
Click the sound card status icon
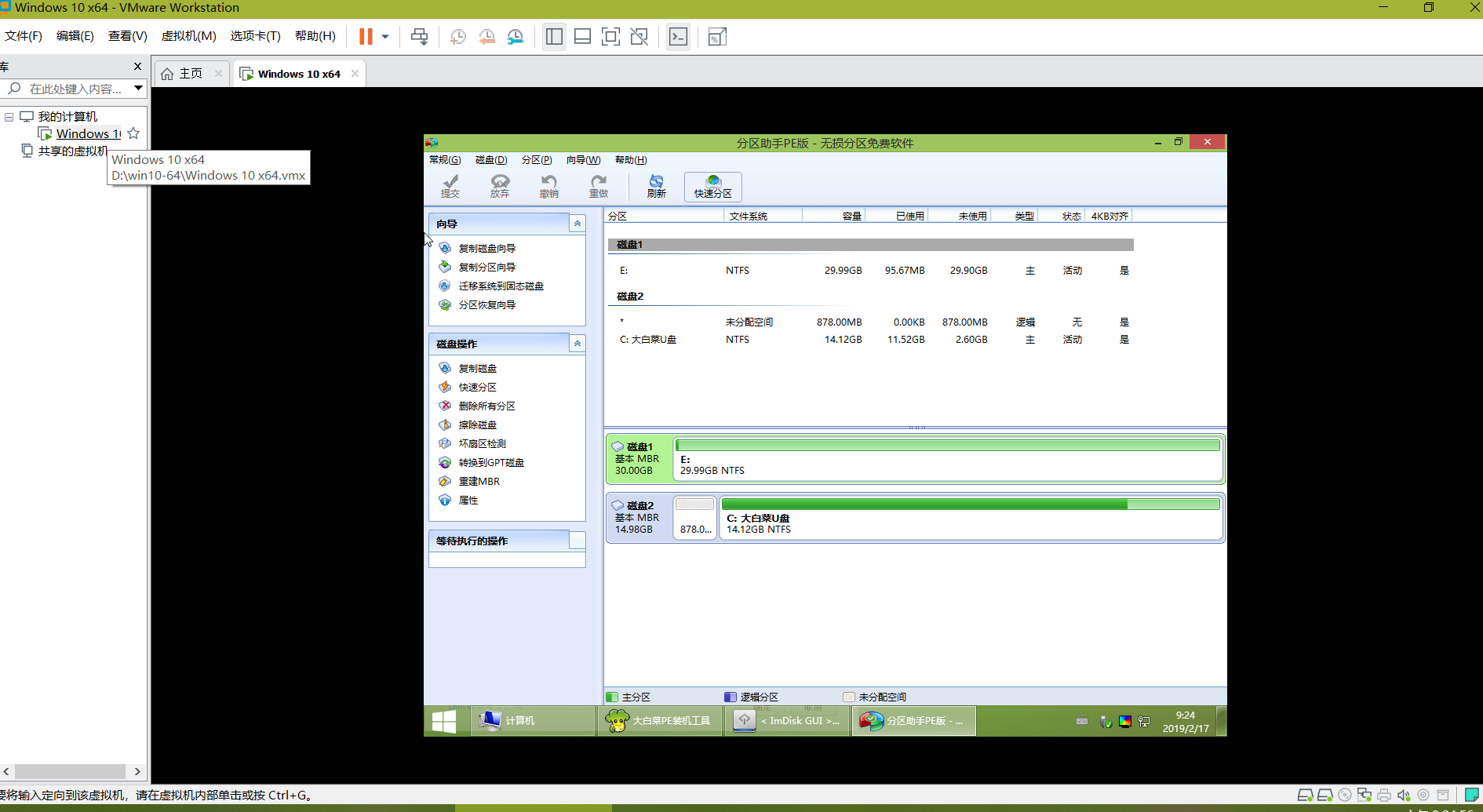(x=1404, y=795)
